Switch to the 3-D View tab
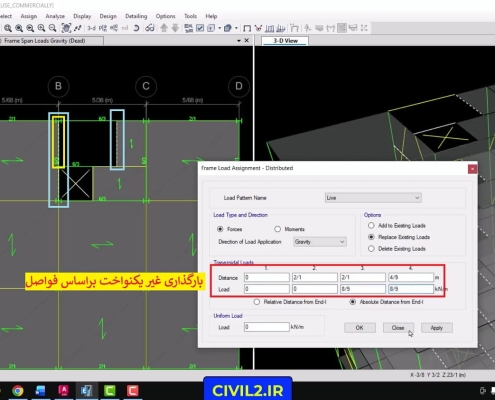The width and height of the screenshot is (495, 400). (x=285, y=41)
